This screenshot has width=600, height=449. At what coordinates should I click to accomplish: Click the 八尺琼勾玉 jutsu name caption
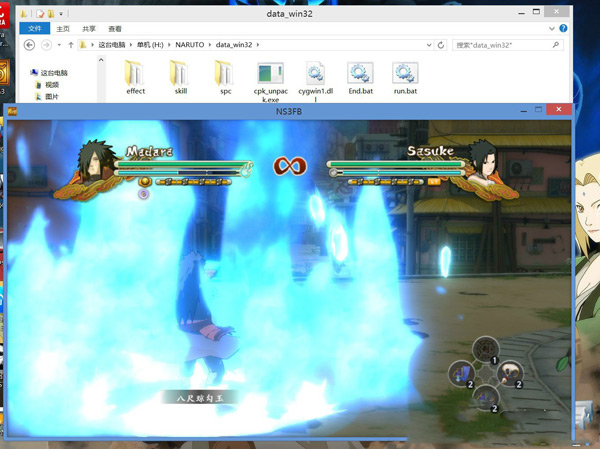[199, 398]
